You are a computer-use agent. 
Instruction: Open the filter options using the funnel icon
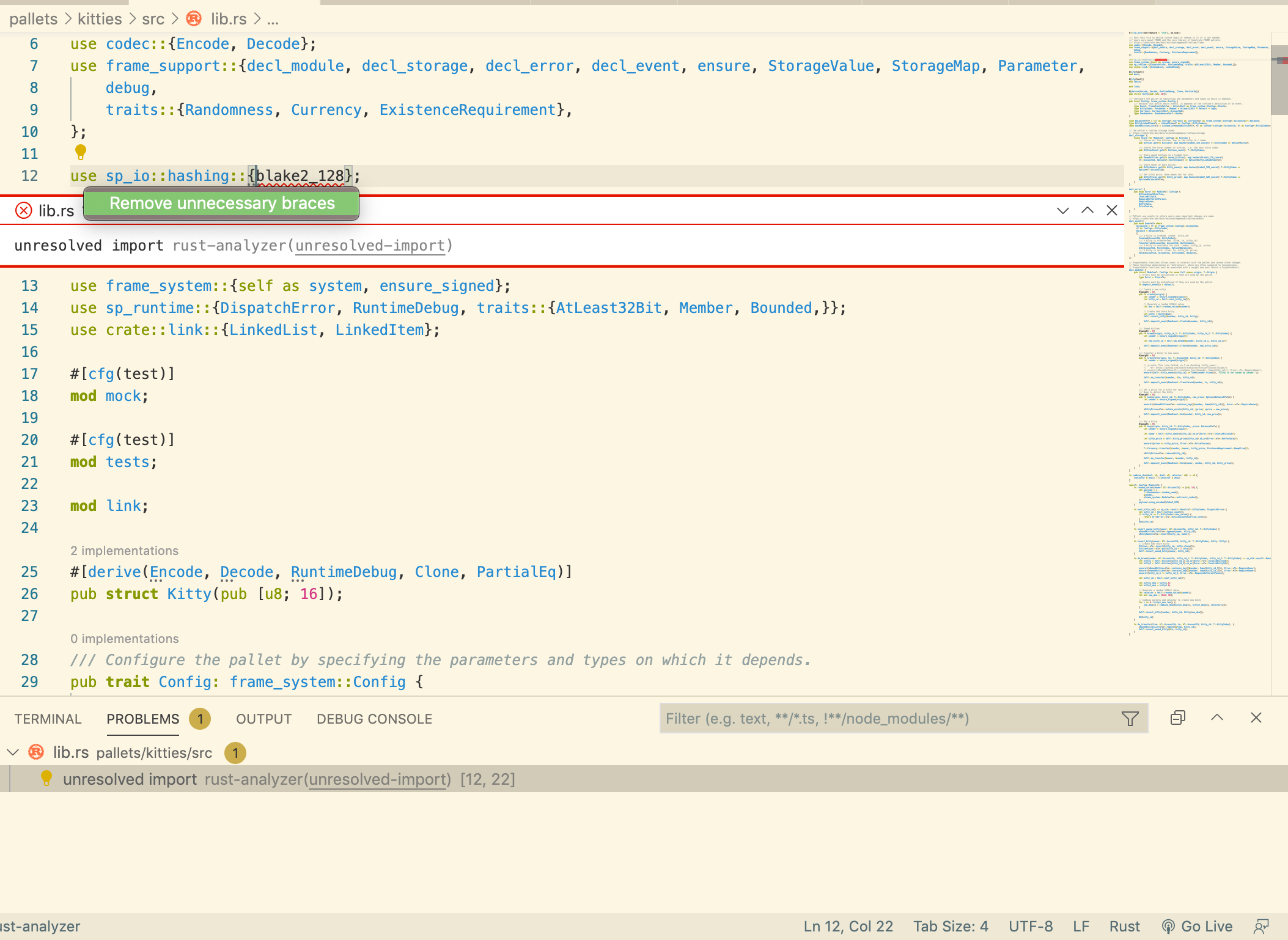click(x=1130, y=719)
